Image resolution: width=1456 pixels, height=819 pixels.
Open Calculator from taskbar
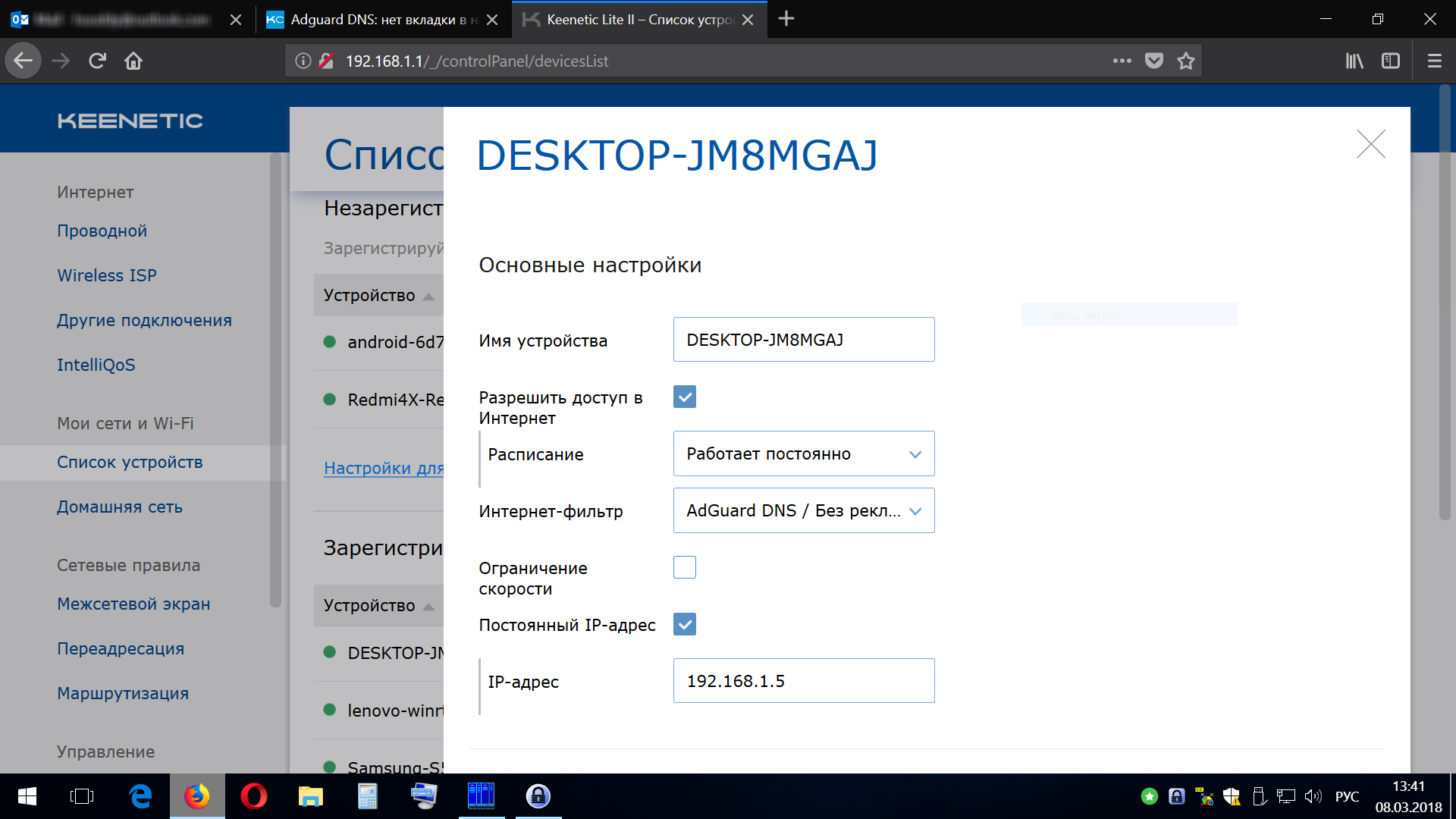tap(368, 796)
